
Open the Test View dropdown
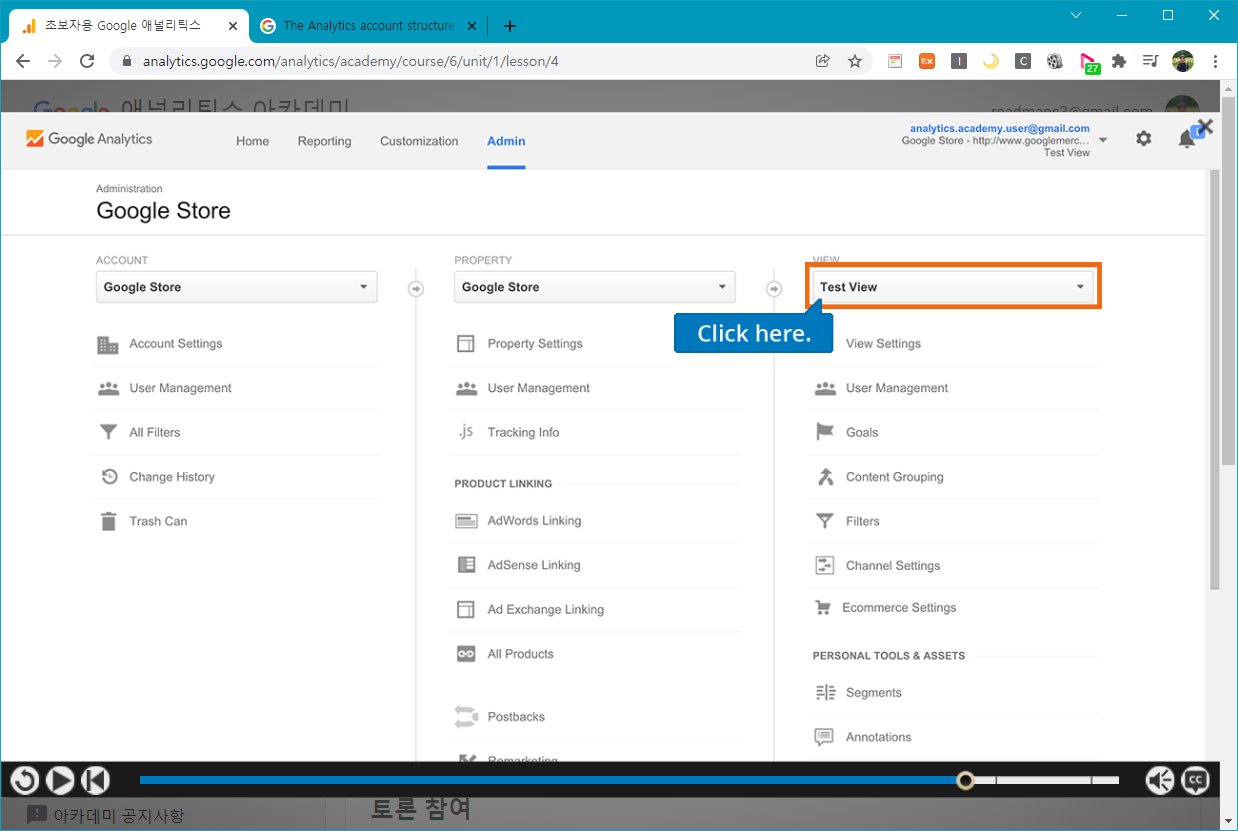(x=953, y=287)
